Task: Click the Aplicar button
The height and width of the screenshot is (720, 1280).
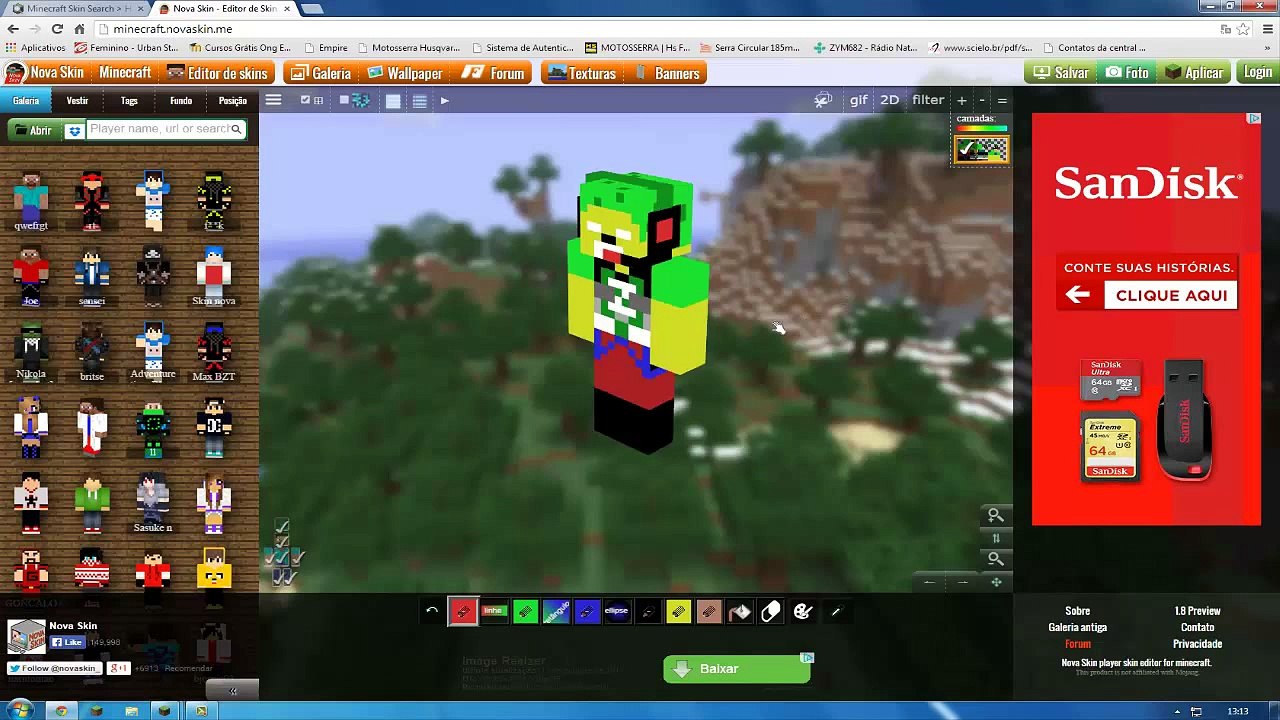Action: coord(1194,73)
